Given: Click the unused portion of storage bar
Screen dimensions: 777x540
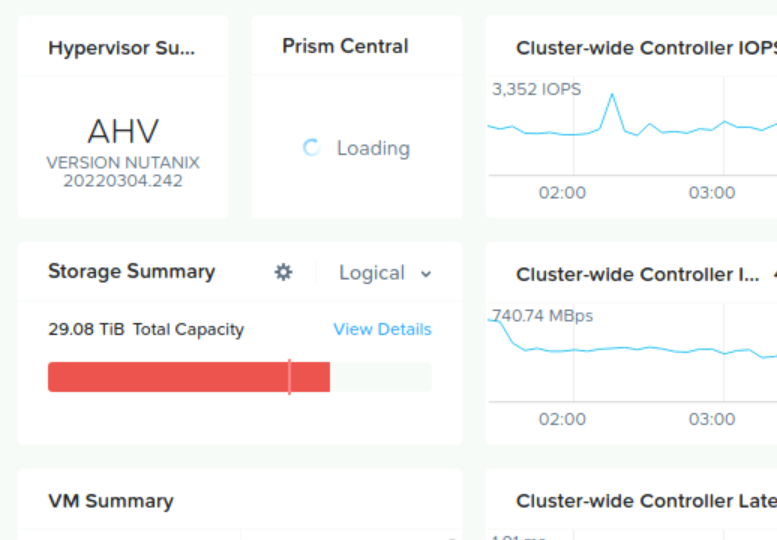Looking at the screenshot, I should click(x=380, y=377).
